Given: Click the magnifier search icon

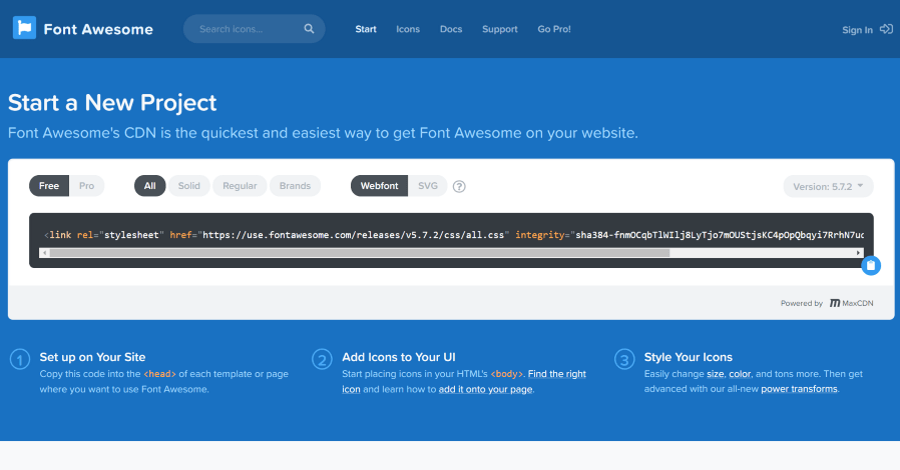Looking at the screenshot, I should coord(309,29).
